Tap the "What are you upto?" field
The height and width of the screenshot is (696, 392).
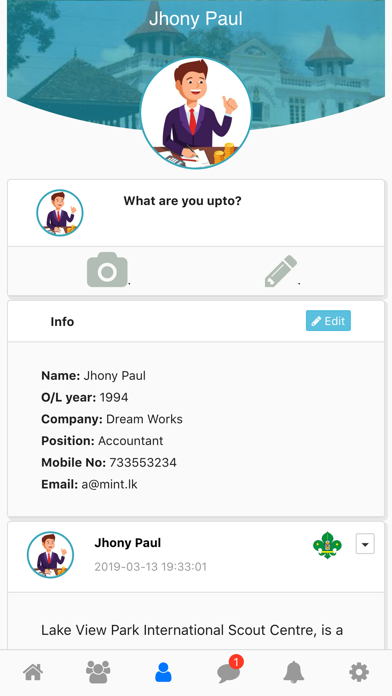pyautogui.click(x=182, y=201)
